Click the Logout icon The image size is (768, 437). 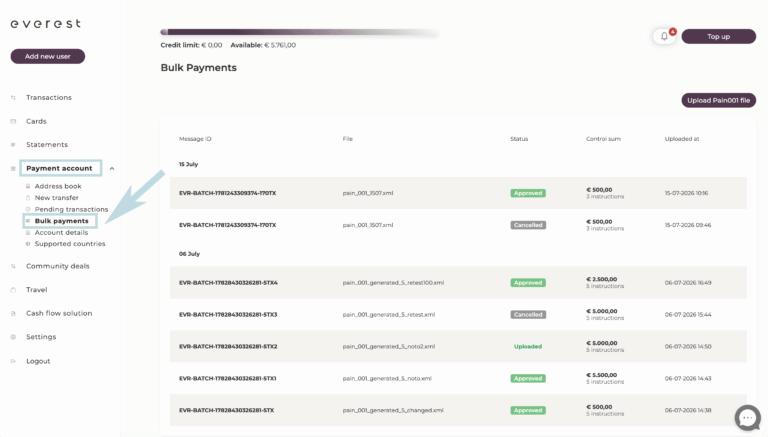(13, 361)
